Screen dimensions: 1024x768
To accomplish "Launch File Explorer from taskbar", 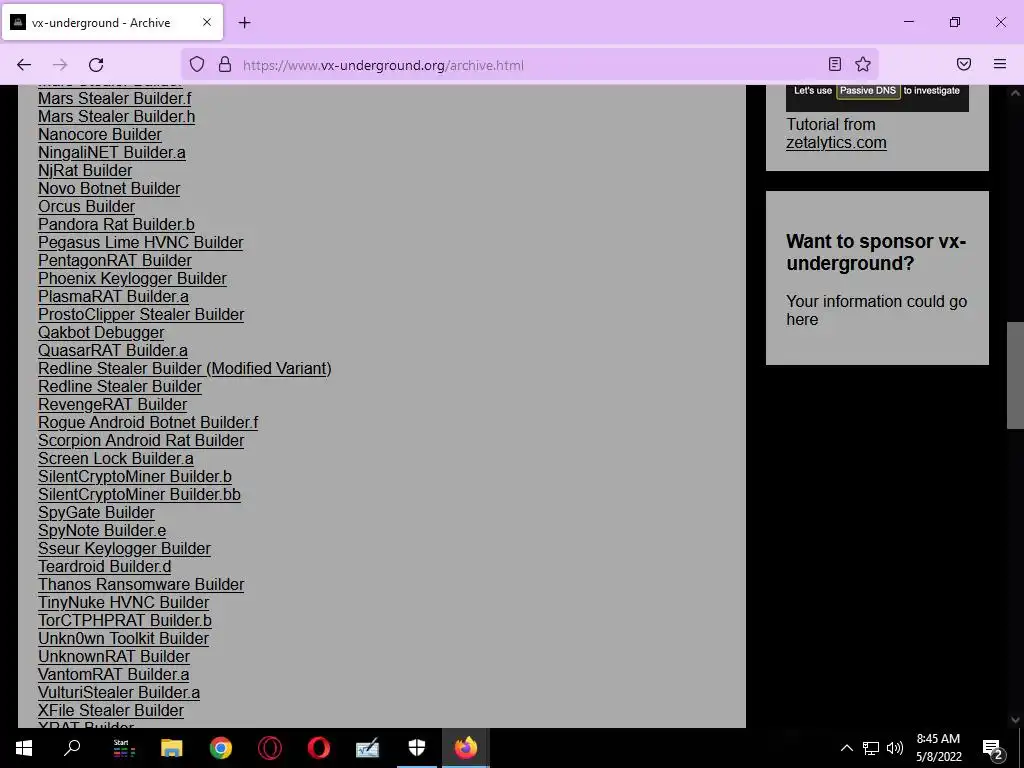I will (x=172, y=748).
